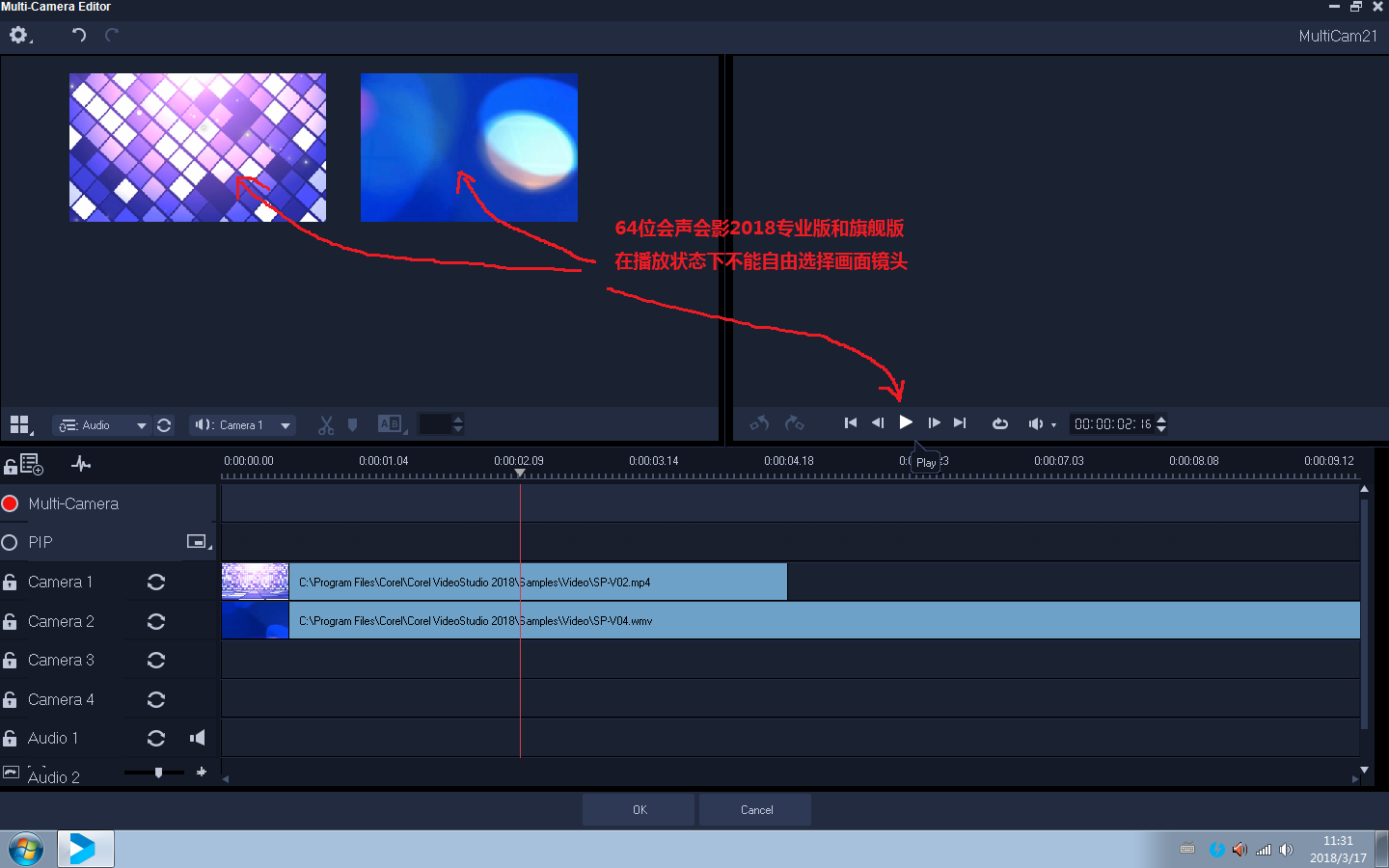1389x868 pixels.
Task: Click the undo arrow in top toolbar
Action: tap(79, 36)
